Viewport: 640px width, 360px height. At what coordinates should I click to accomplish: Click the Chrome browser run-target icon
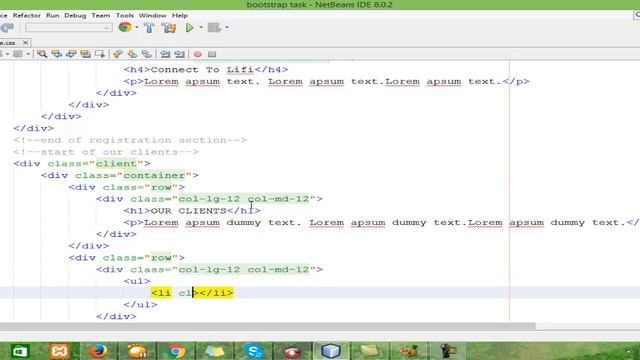coord(125,27)
